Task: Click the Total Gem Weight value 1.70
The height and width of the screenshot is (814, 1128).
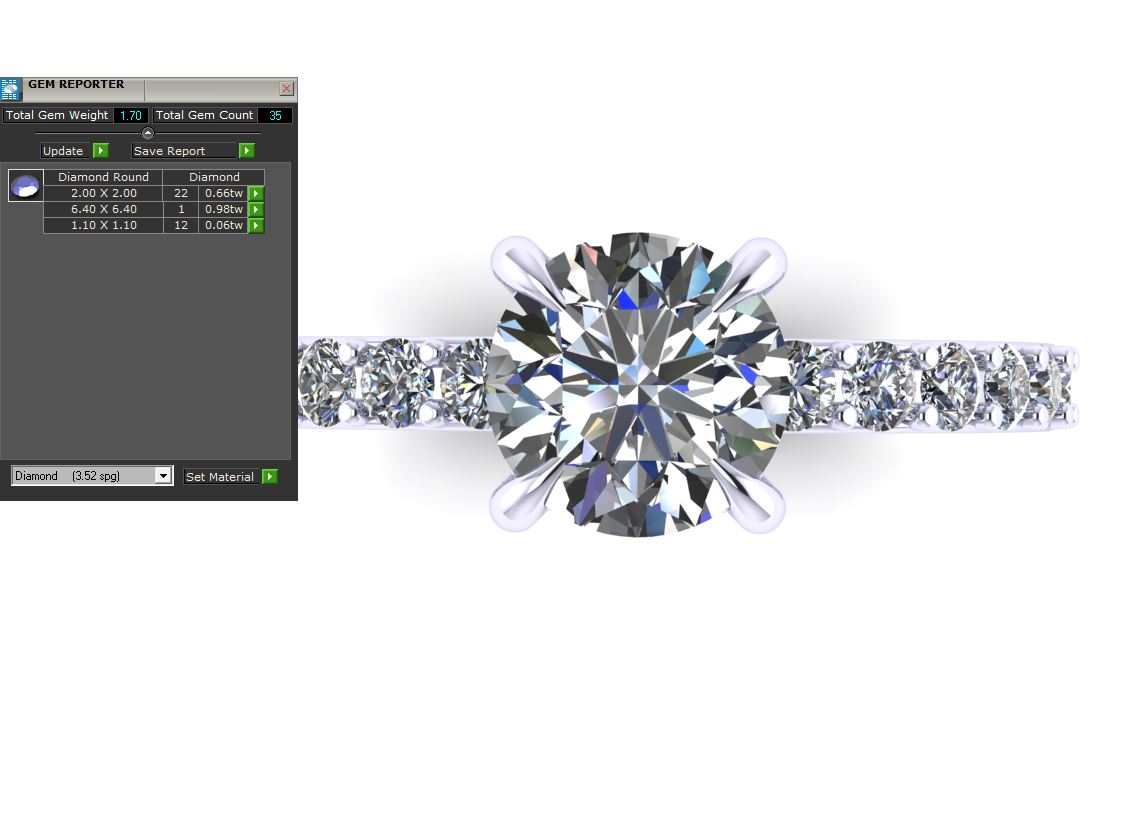Action: 131,115
